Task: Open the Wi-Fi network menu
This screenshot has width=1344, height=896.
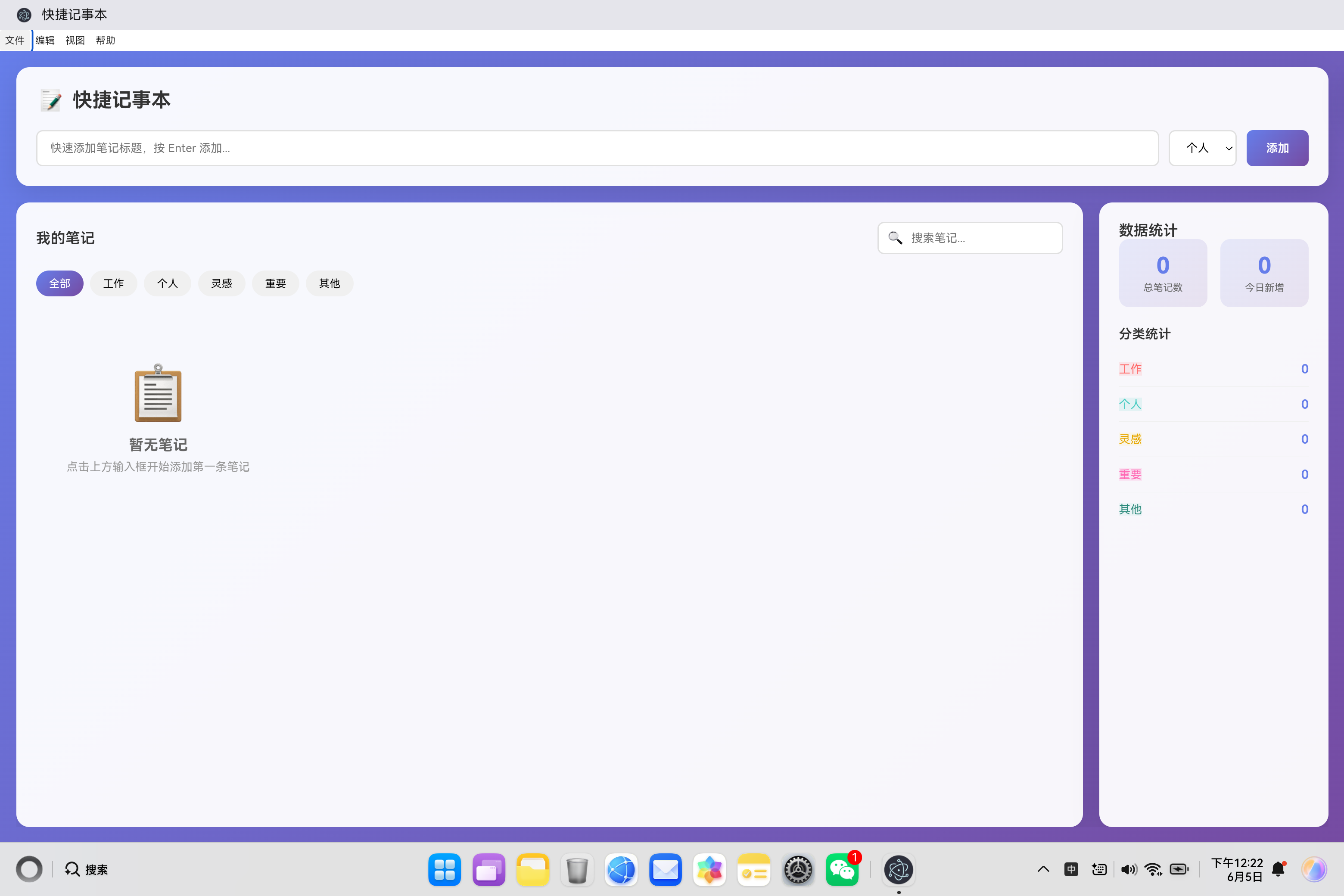Action: tap(1153, 869)
